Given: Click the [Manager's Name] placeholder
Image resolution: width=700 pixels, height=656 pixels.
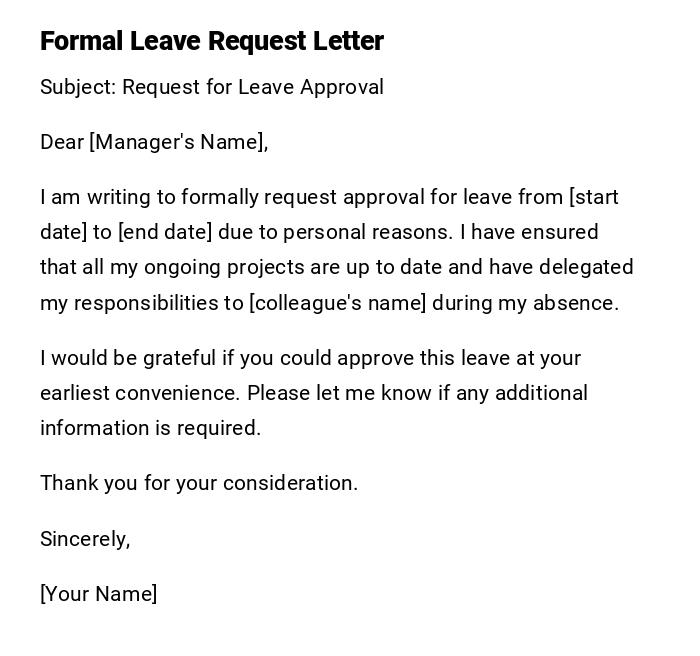Looking at the screenshot, I should pyautogui.click(x=179, y=142).
